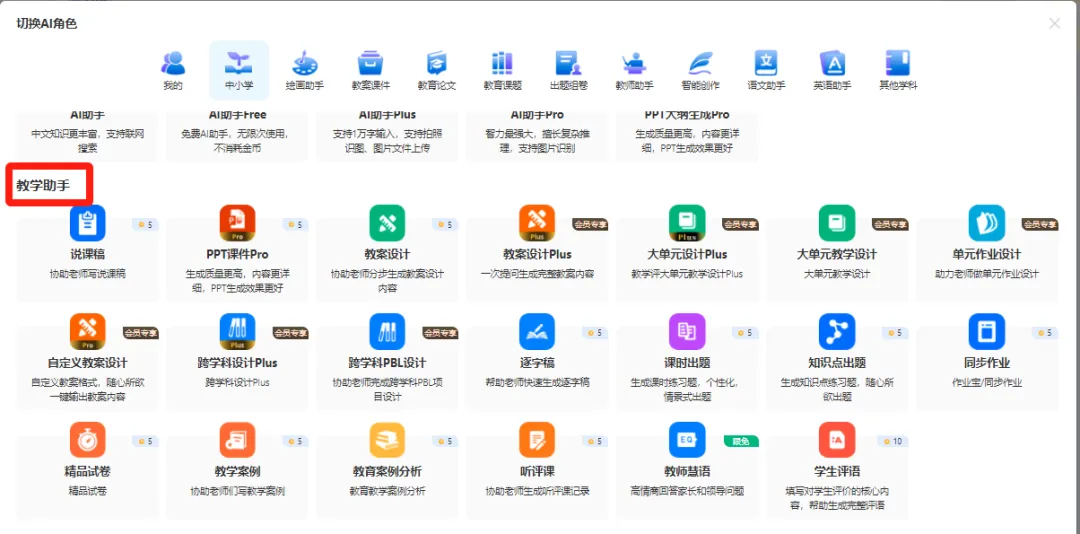This screenshot has height=534, width=1080.
Task: Open the 其他学科 tab
Action: click(x=897, y=71)
